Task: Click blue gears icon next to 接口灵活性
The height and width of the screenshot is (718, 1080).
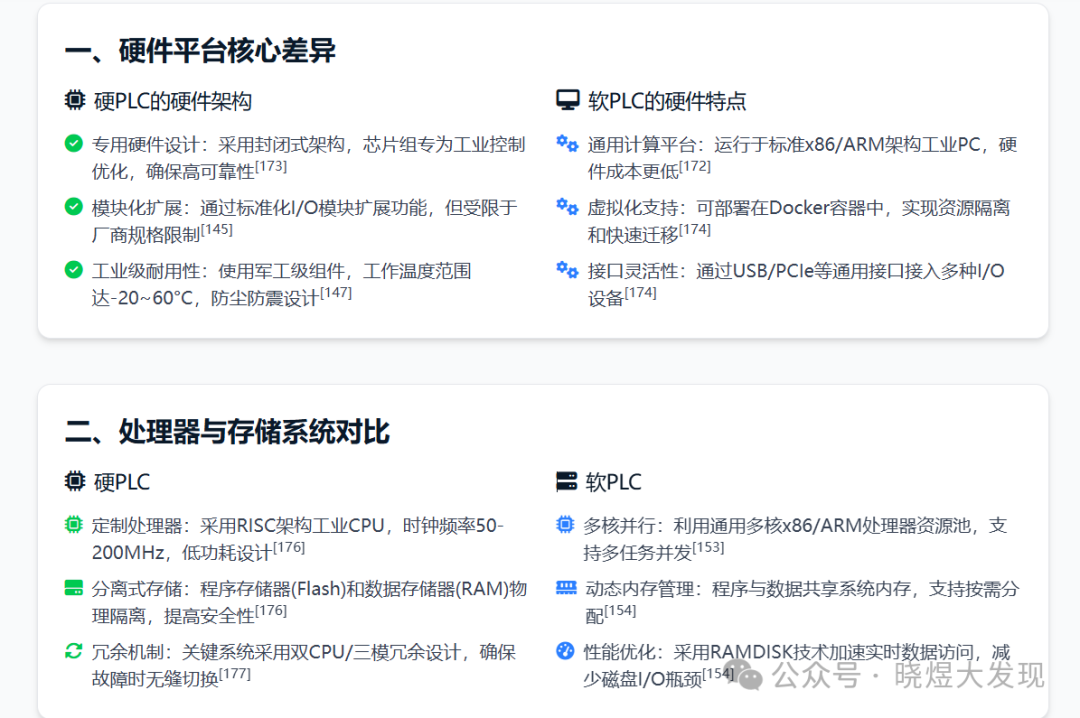Action: pyautogui.click(x=568, y=270)
